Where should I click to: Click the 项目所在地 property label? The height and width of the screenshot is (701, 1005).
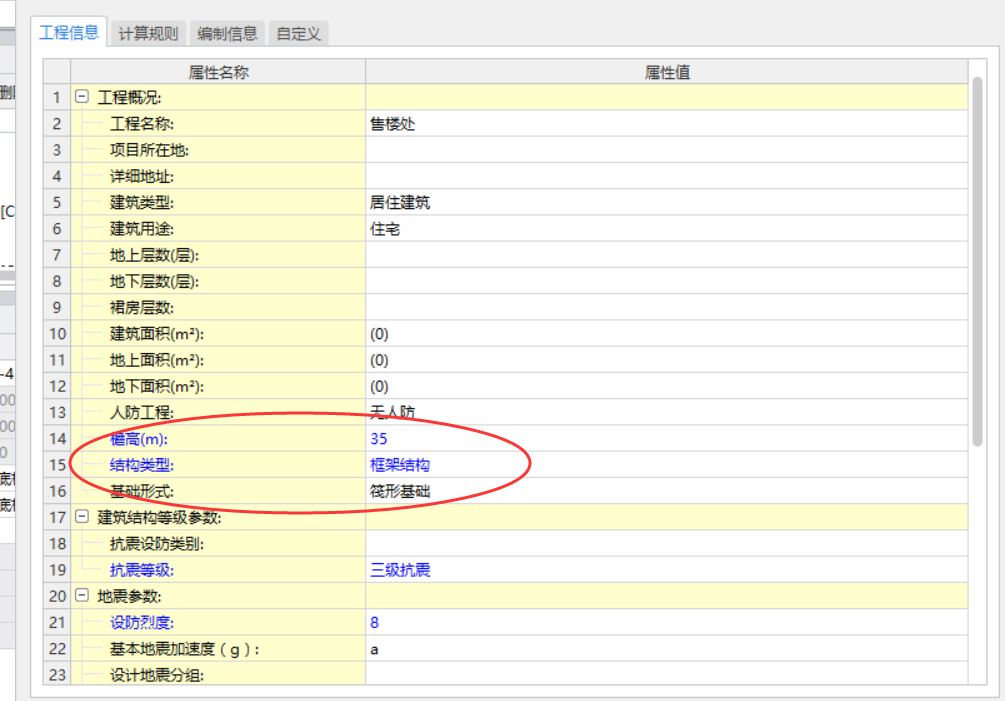pyautogui.click(x=149, y=150)
